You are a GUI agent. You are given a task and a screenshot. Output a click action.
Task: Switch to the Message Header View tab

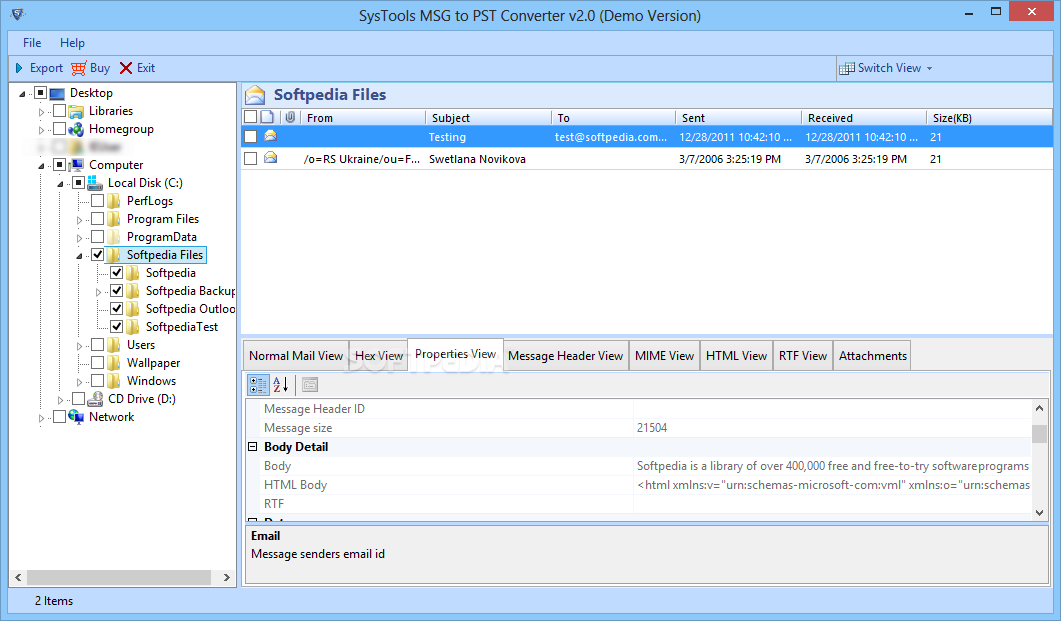[565, 356]
